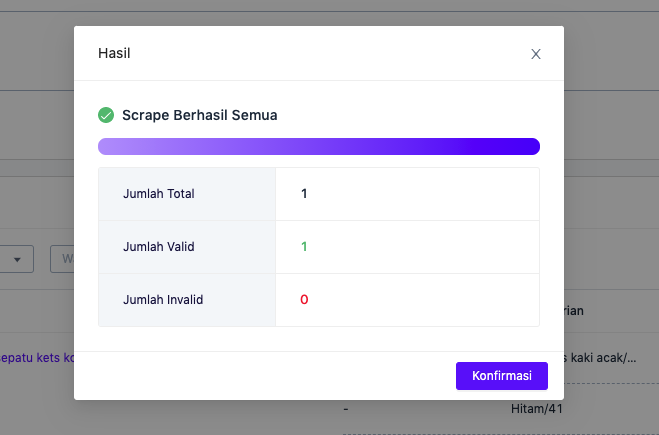Click the Konfirmasi button
This screenshot has height=435, width=659.
(x=502, y=376)
